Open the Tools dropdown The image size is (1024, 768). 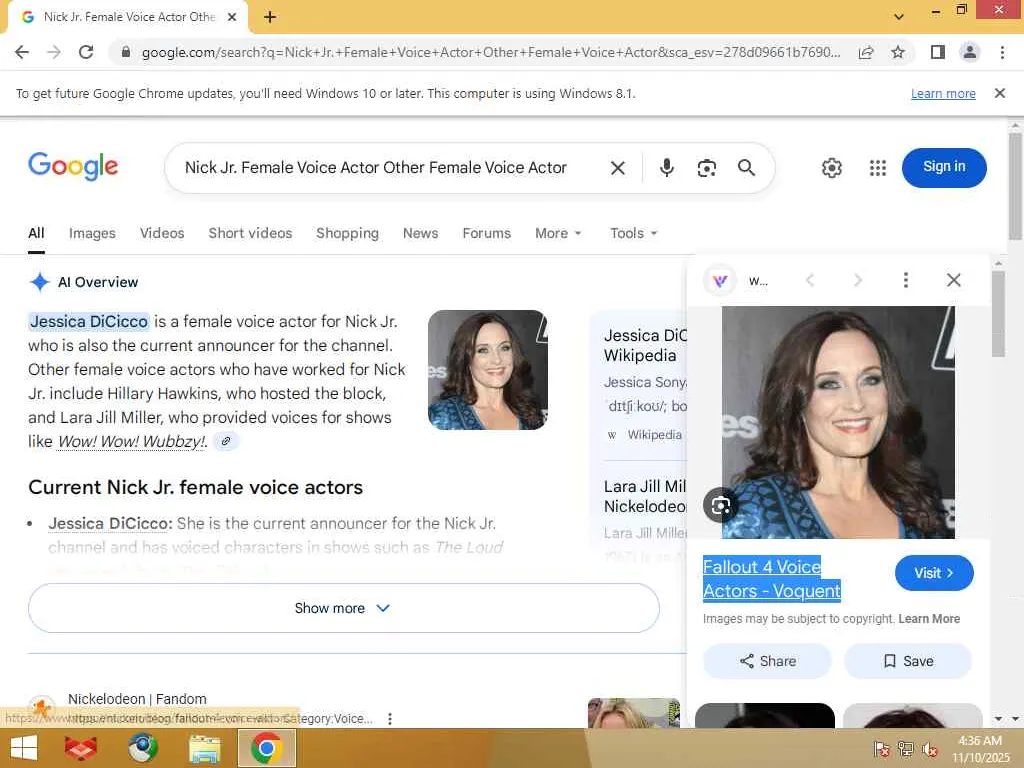coord(633,233)
